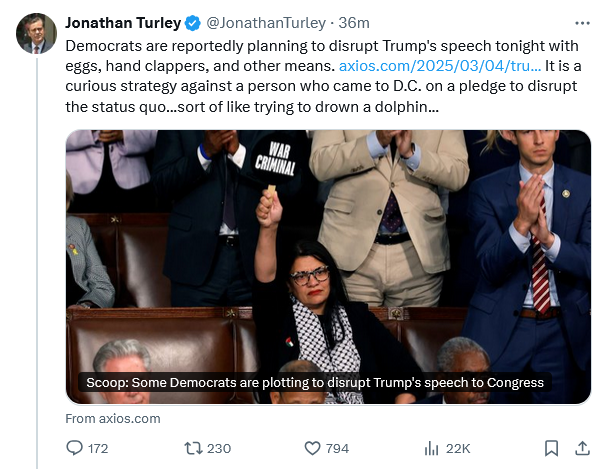Follow the axios.com/2025/03/04 link in the text
Screen dimensions: 609x469
tap(441, 65)
